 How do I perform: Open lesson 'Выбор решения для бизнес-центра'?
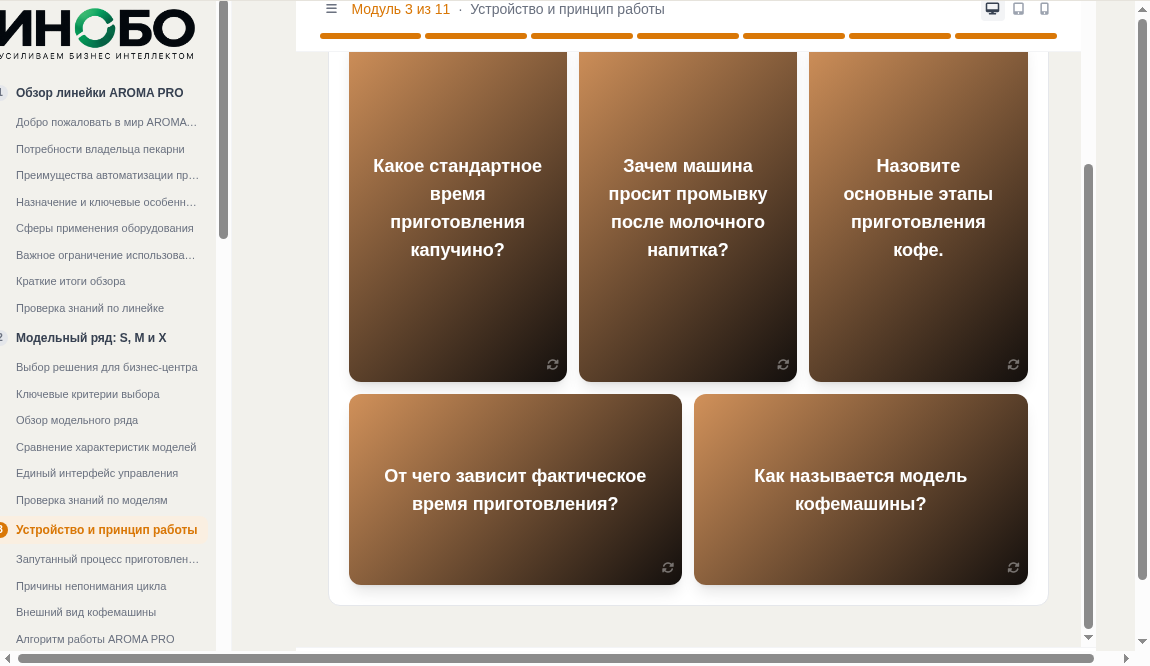click(x=107, y=367)
